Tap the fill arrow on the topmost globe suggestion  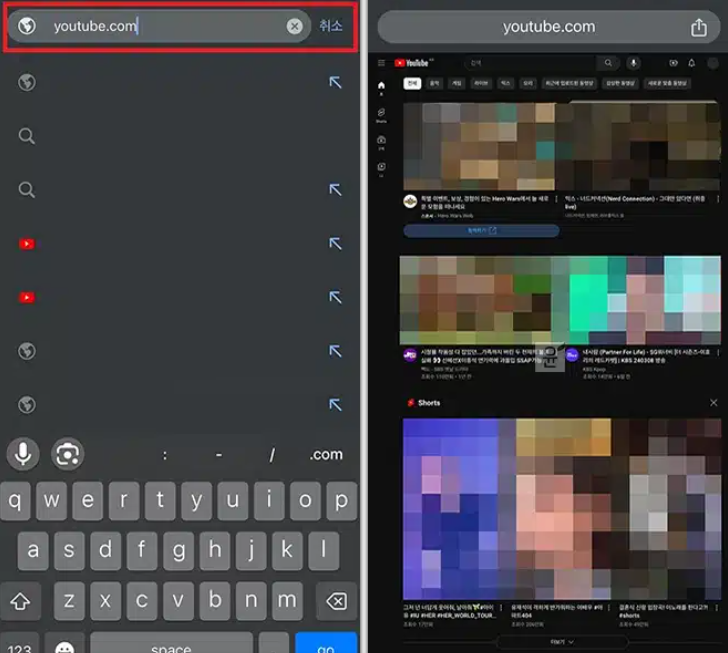(335, 82)
